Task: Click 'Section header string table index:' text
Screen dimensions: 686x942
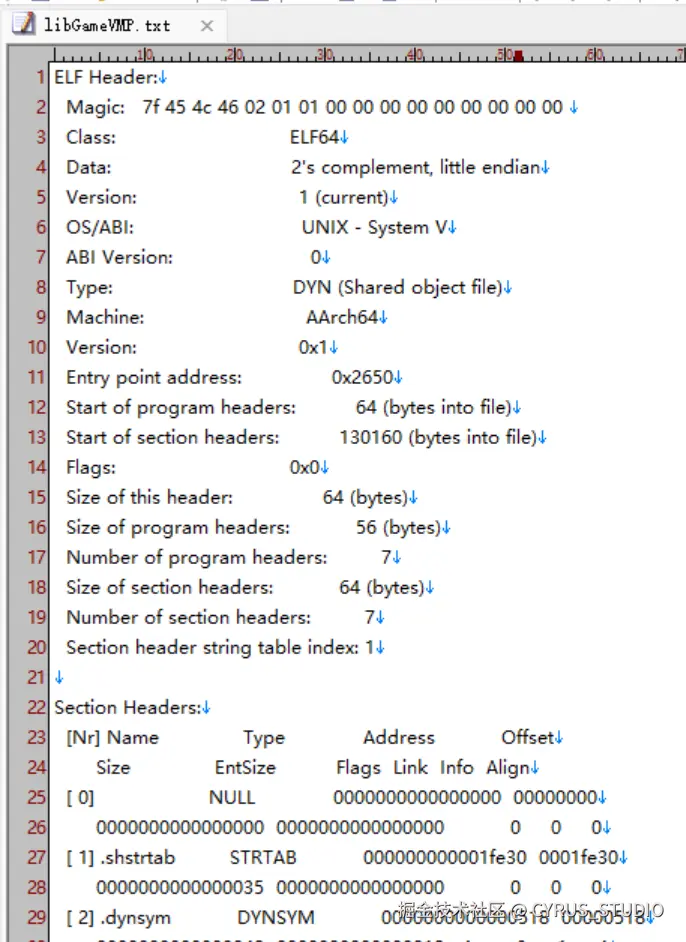Action: point(212,648)
